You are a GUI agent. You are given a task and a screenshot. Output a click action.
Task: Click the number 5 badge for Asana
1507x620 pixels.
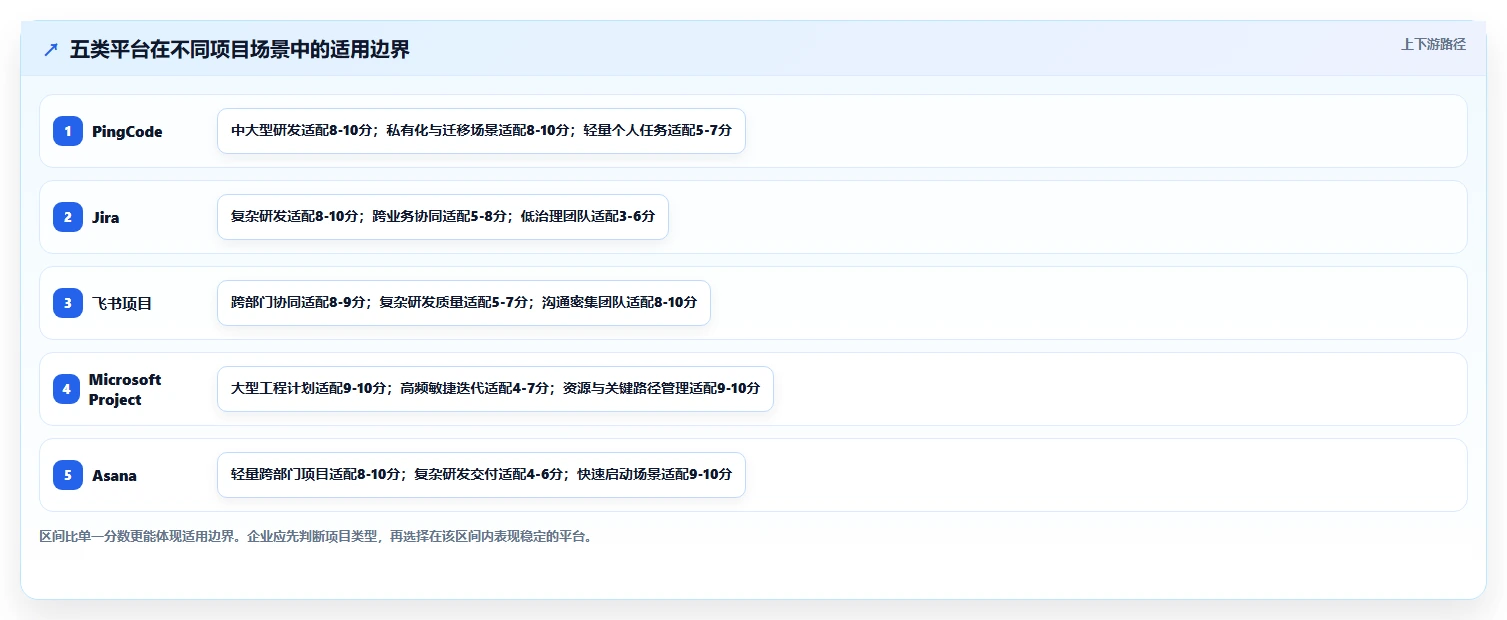68,475
